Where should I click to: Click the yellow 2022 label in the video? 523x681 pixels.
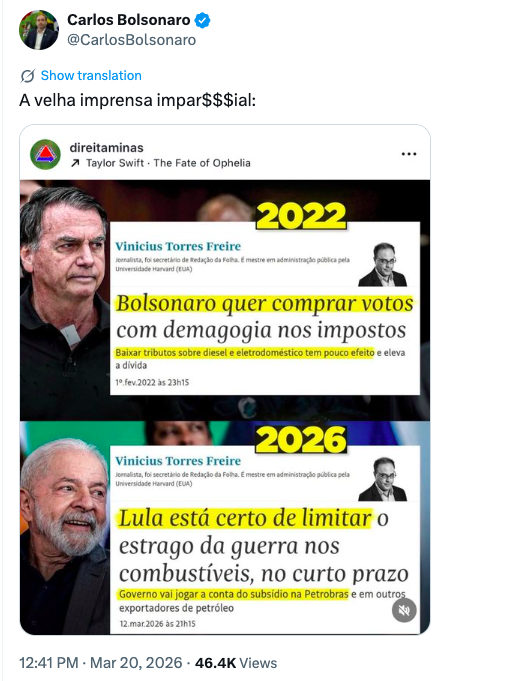[x=301, y=216]
